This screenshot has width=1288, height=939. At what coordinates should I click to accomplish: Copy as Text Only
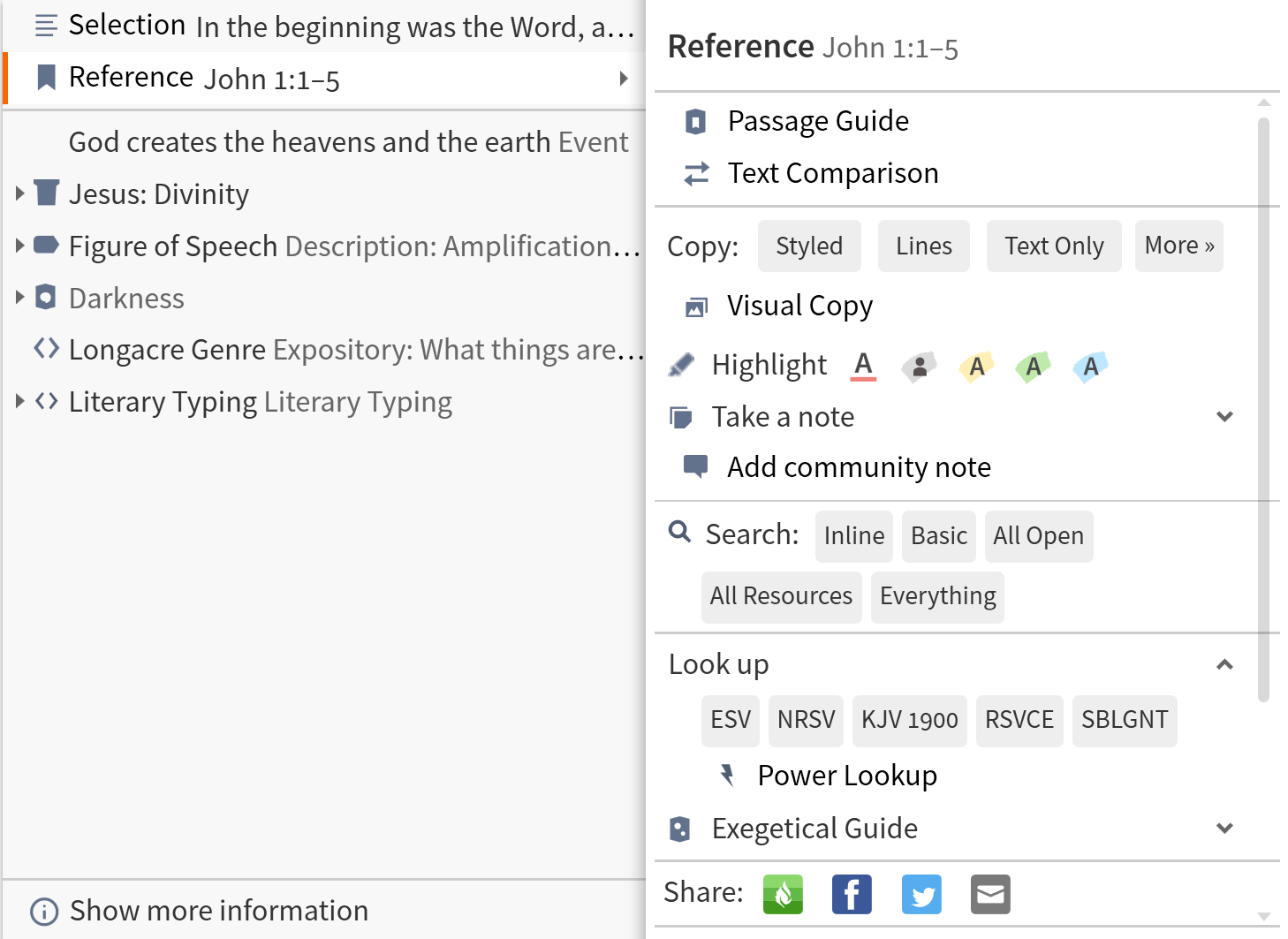(1054, 246)
